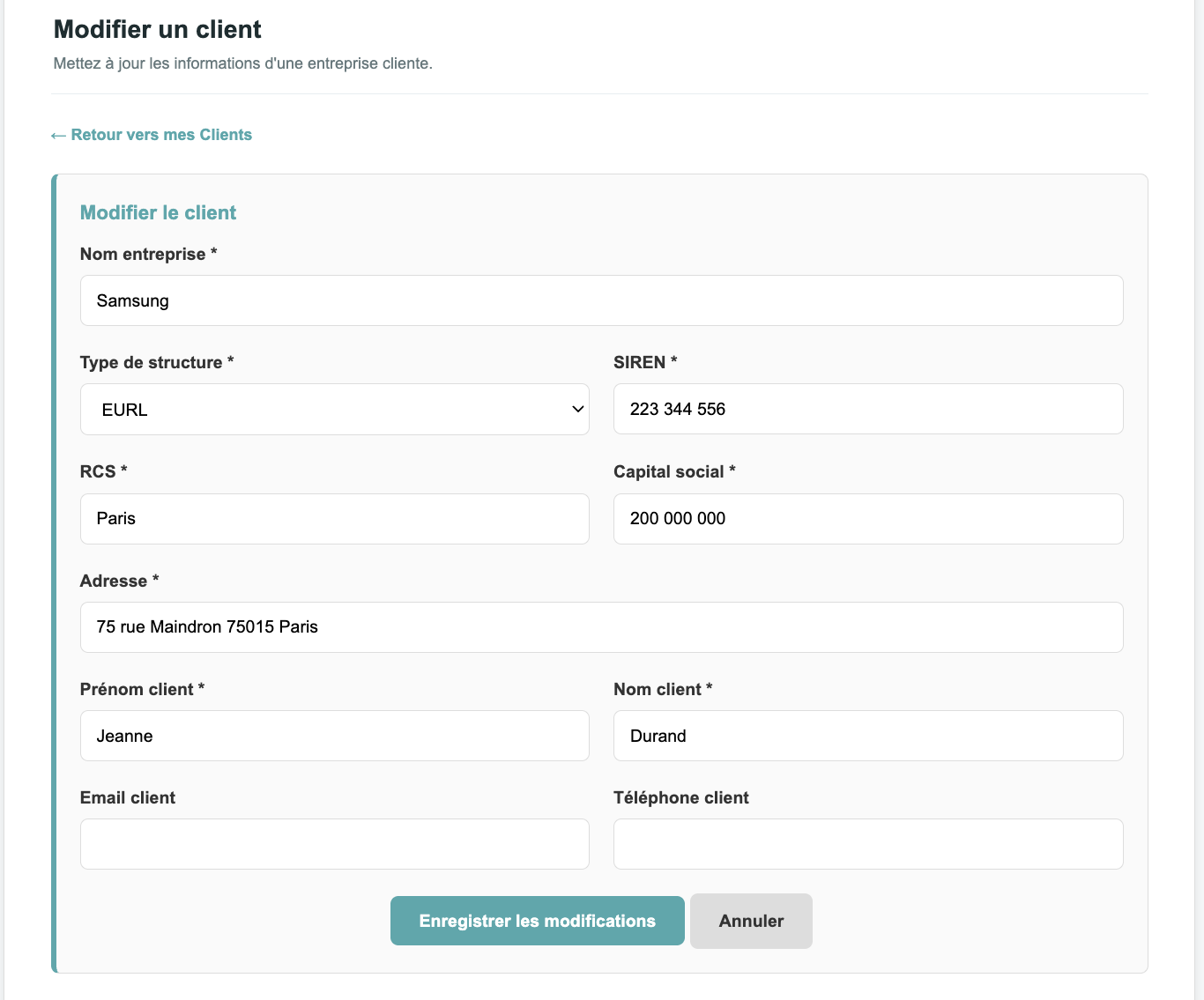Image resolution: width=1204 pixels, height=1000 pixels.
Task: Click the Capital social input field
Action: (x=868, y=519)
